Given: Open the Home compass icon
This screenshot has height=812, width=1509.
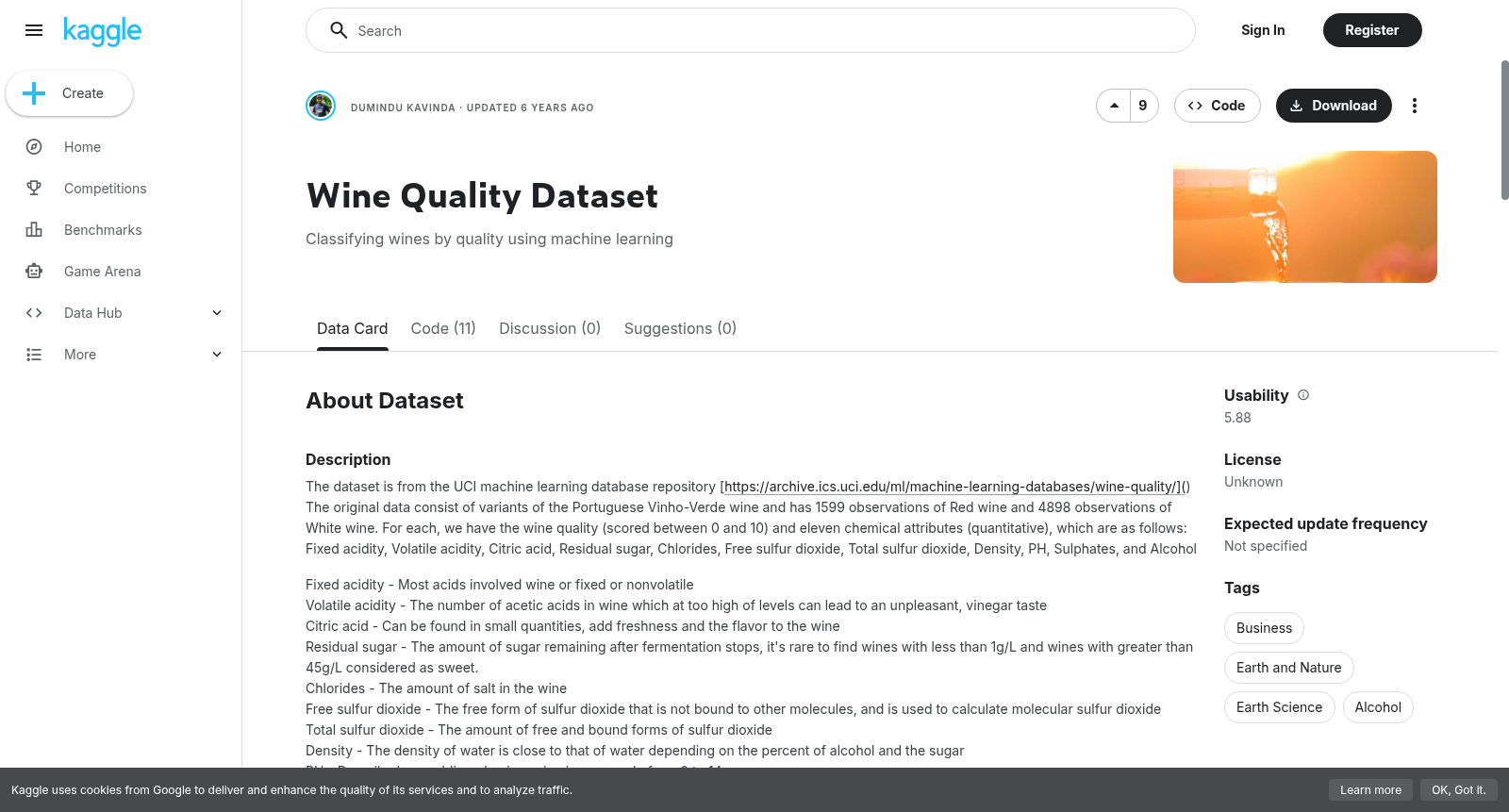Looking at the screenshot, I should (x=34, y=147).
